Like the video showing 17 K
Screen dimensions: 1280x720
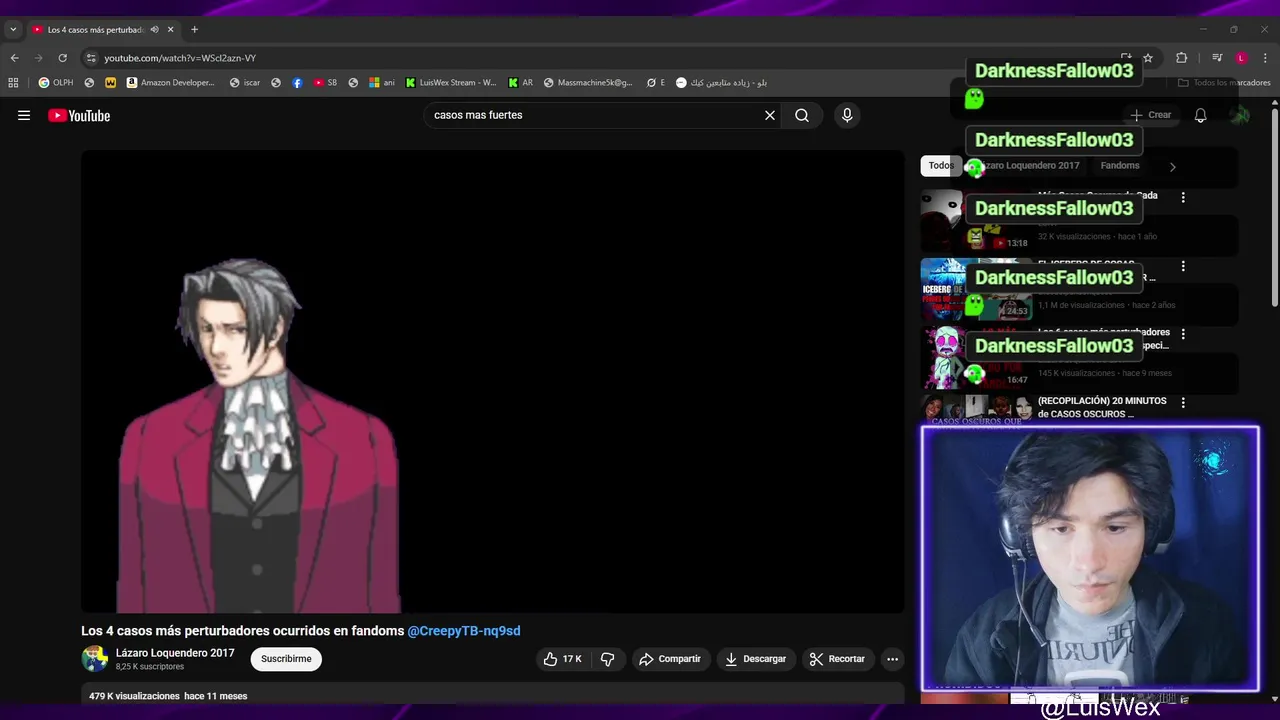[x=562, y=659]
